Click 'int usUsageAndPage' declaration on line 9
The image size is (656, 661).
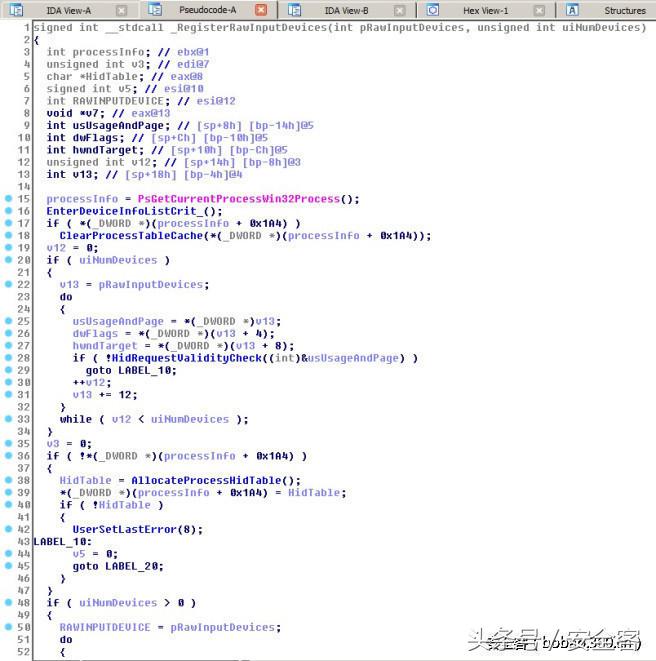108,125
